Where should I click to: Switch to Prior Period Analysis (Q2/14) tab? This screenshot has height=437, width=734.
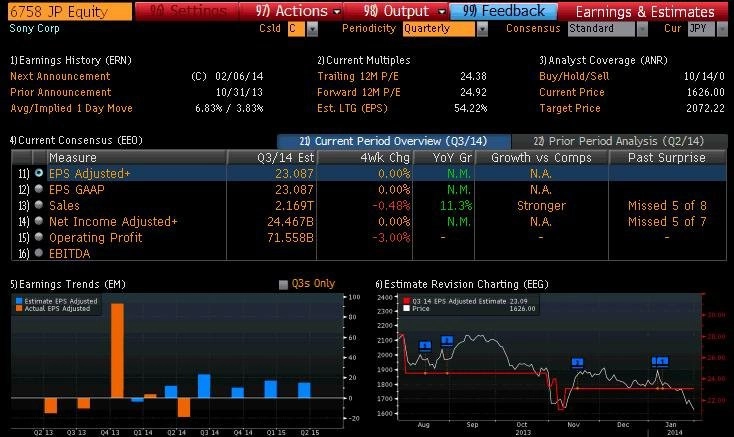[x=619, y=141]
